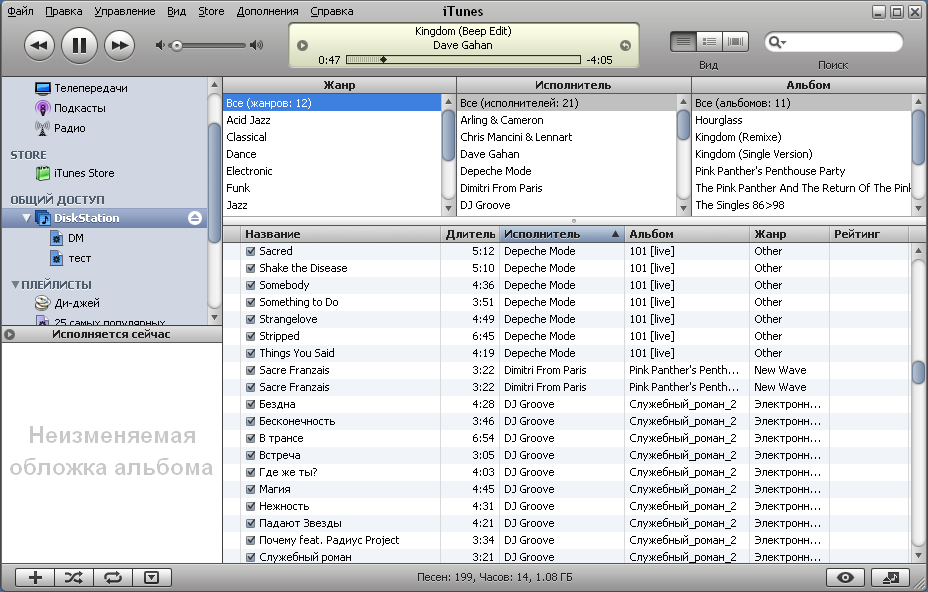
Task: Switch to grouped album list view
Action: pyautogui.click(x=709, y=41)
